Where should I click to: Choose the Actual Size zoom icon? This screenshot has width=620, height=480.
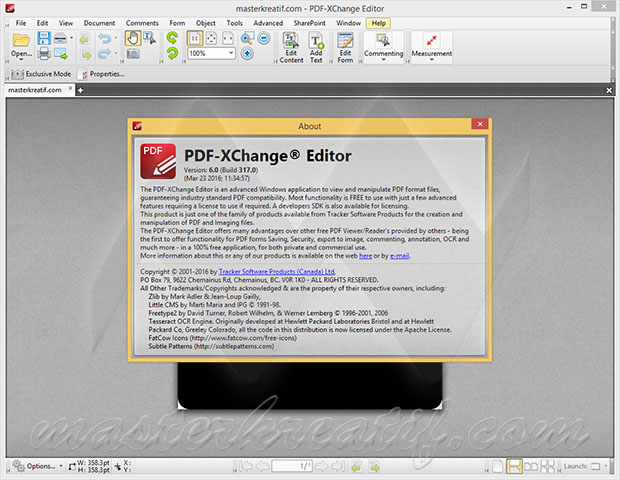pos(195,38)
